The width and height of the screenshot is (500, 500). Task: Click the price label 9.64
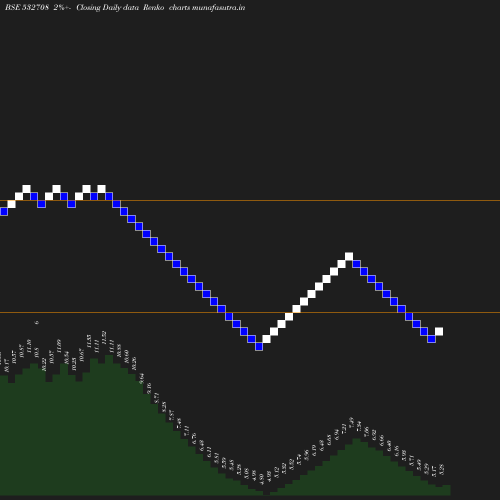point(141,378)
